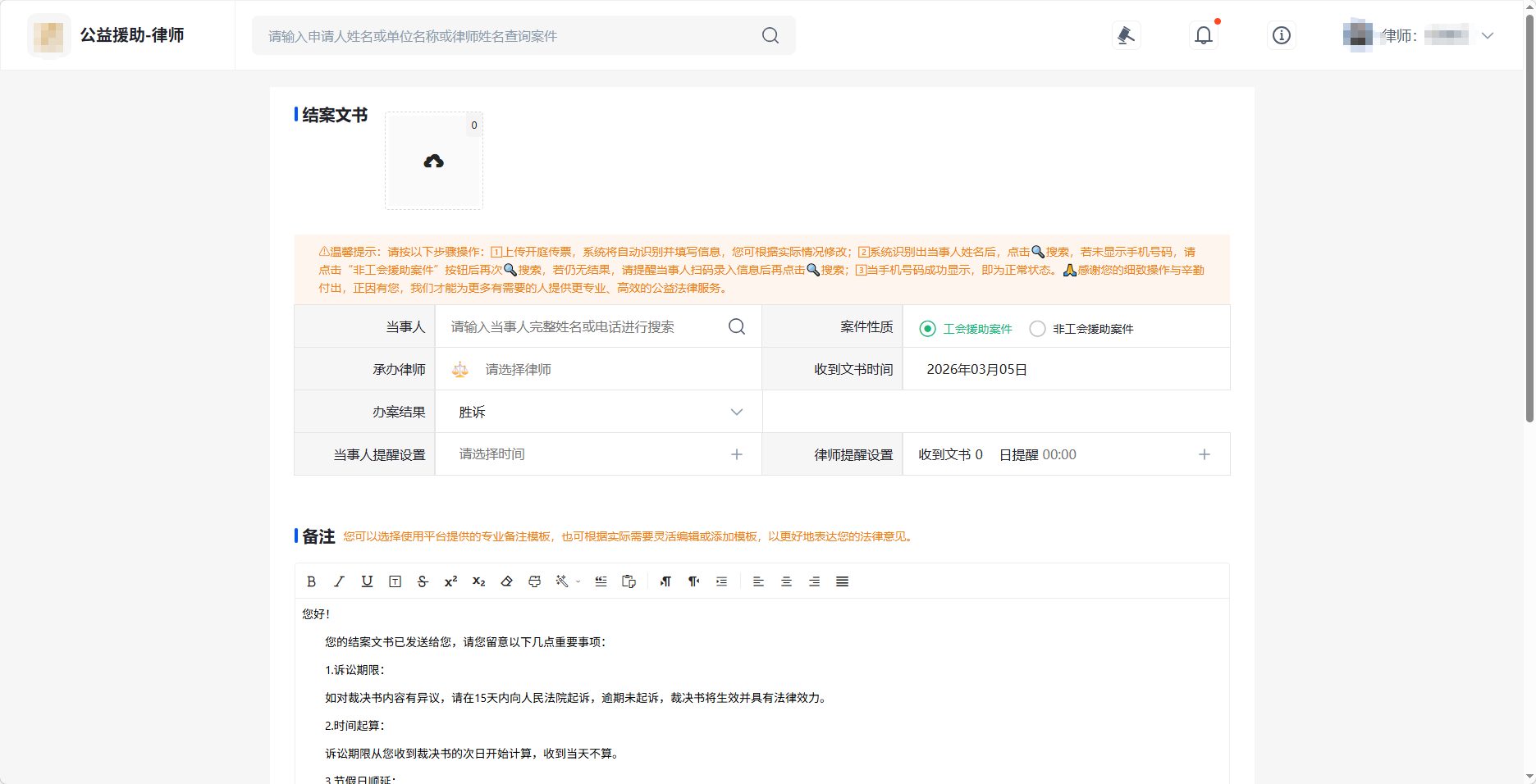1536x784 pixels.
Task: Center align the remarks text
Action: pyautogui.click(x=786, y=581)
